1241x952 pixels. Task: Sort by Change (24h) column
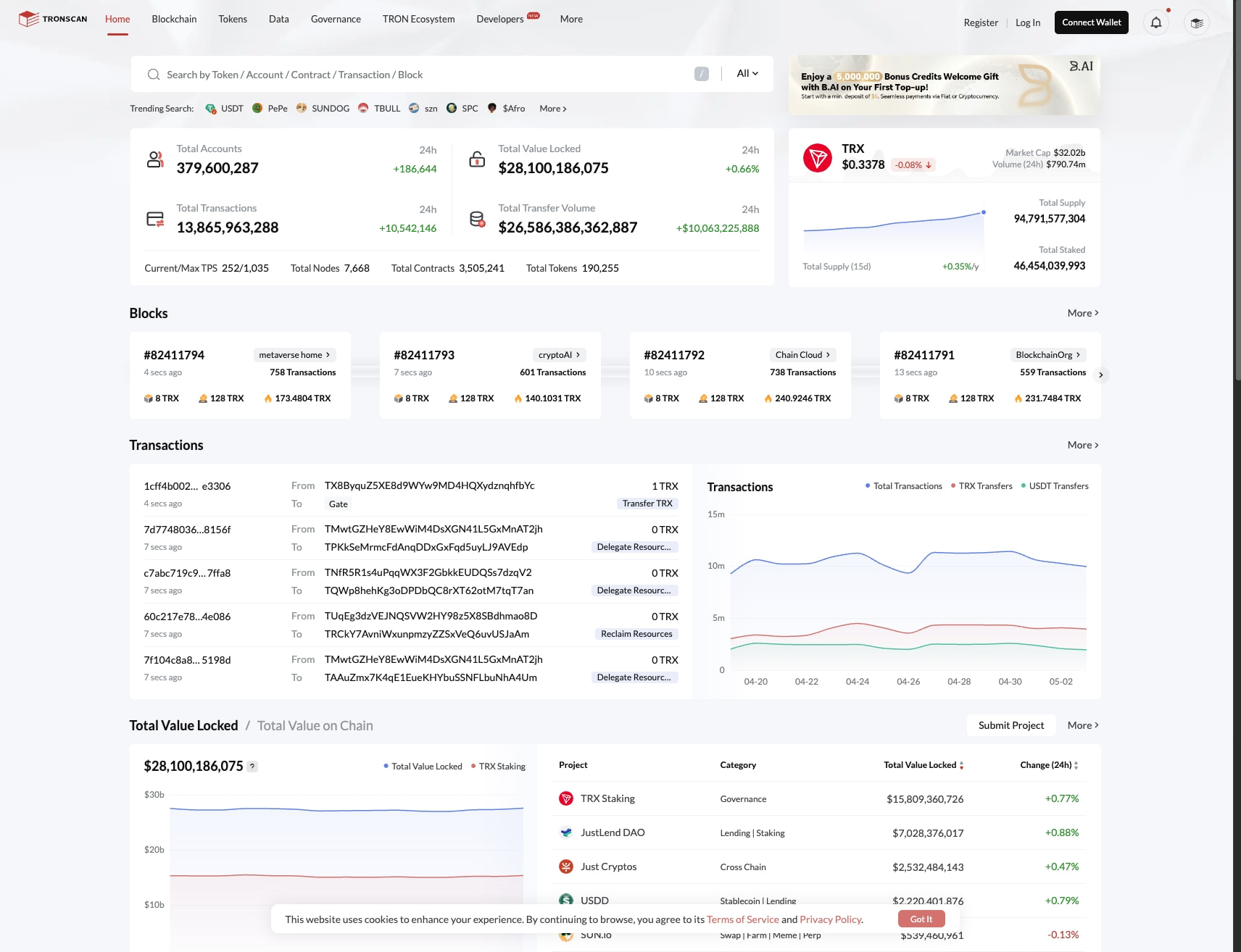[x=1049, y=765]
